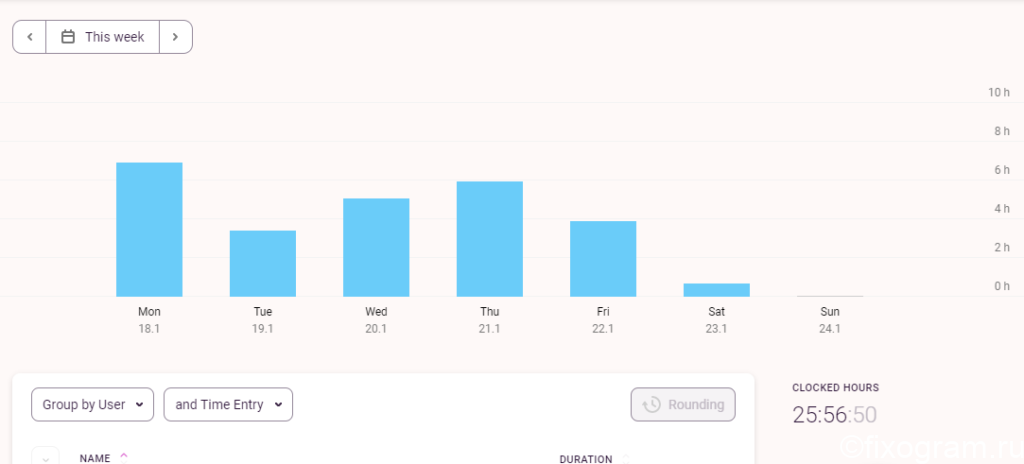
Task: Select the Tuesday 19.1 bar
Action: (x=263, y=263)
